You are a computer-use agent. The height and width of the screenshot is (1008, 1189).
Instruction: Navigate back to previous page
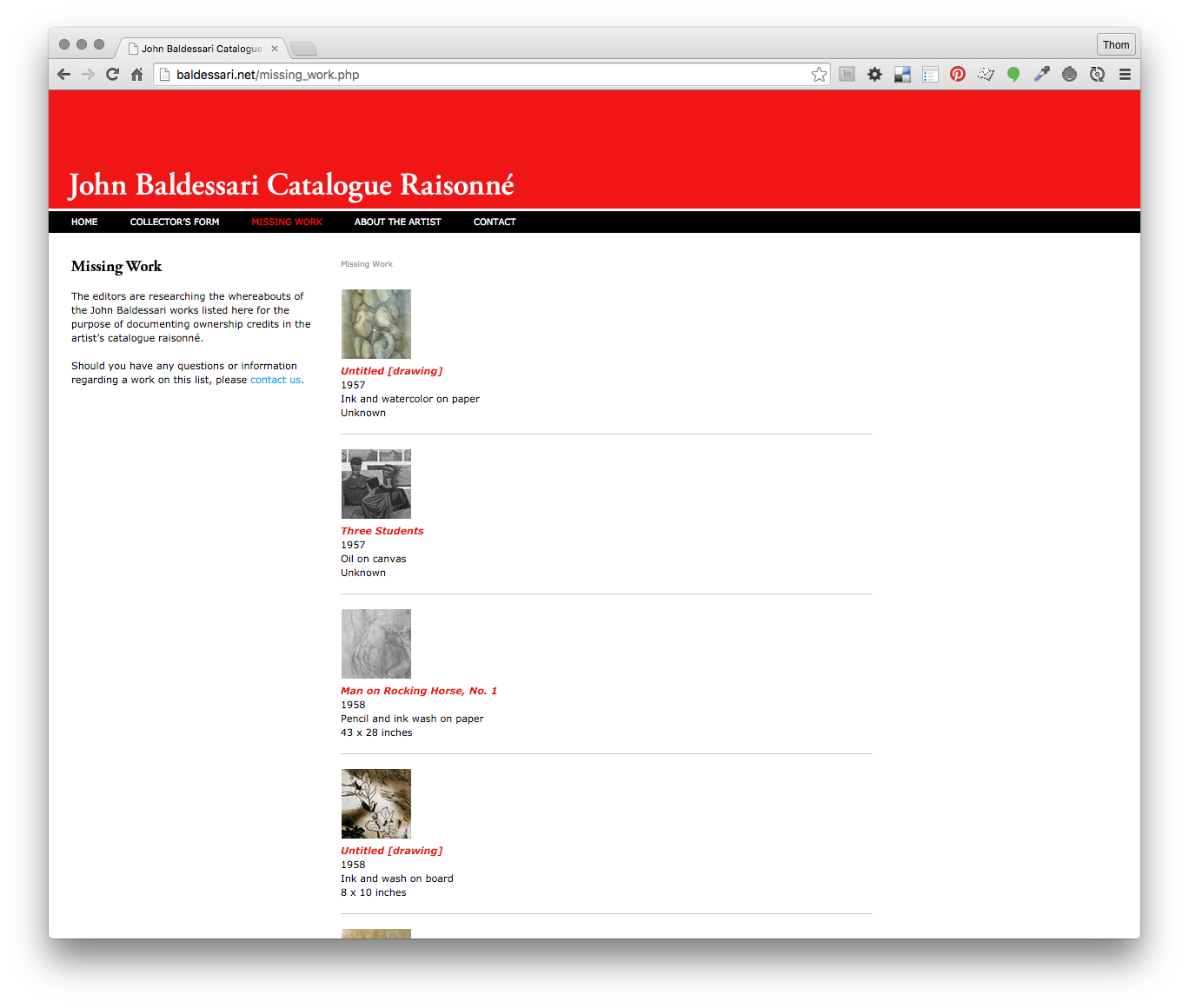tap(63, 75)
